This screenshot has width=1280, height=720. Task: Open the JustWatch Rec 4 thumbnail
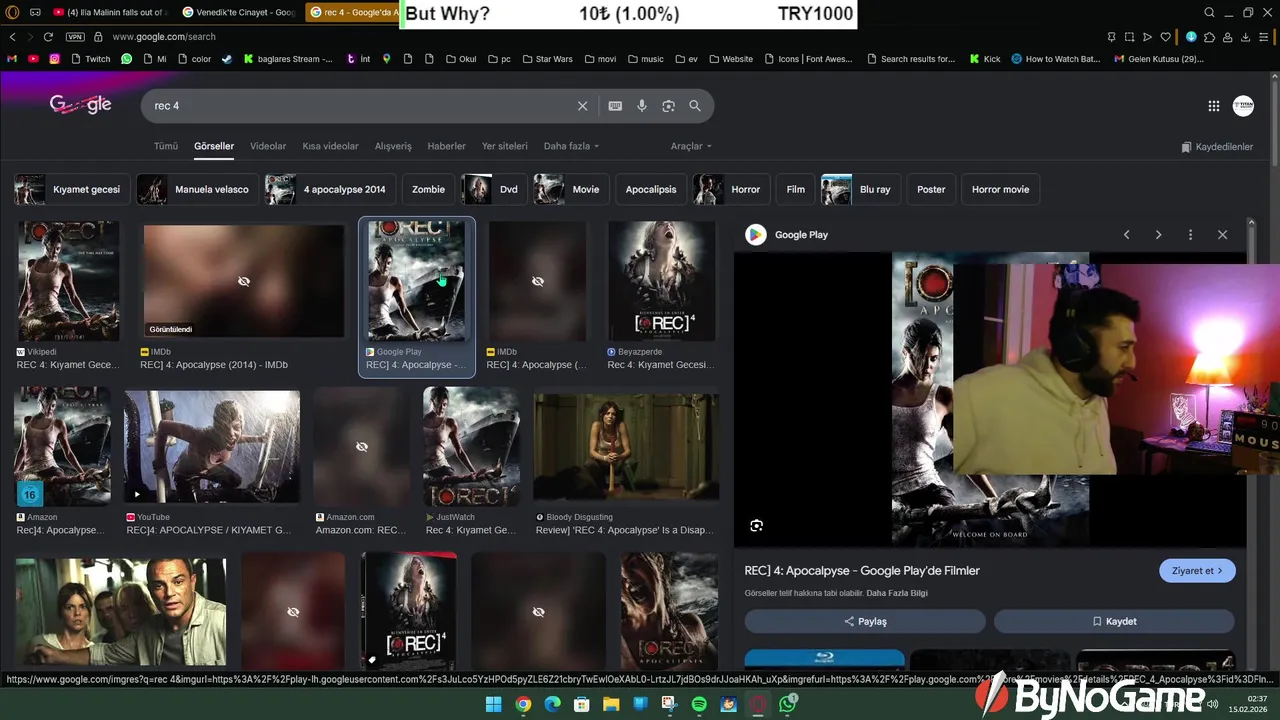[471, 447]
